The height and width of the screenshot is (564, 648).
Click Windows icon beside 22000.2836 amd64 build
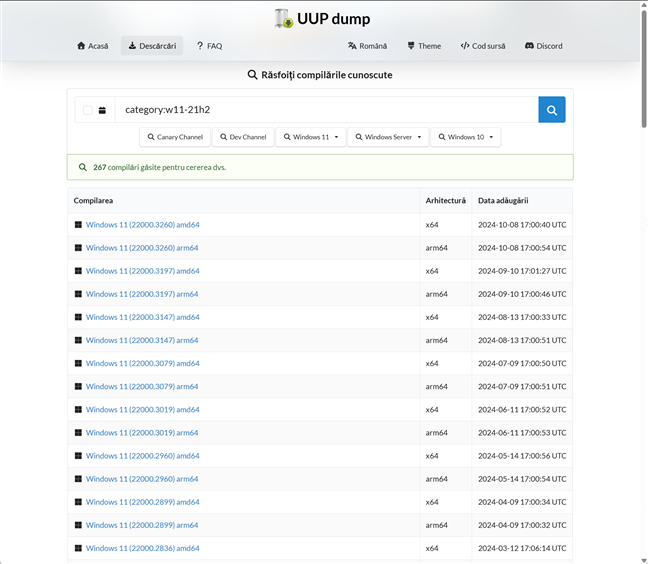pyautogui.click(x=78, y=548)
